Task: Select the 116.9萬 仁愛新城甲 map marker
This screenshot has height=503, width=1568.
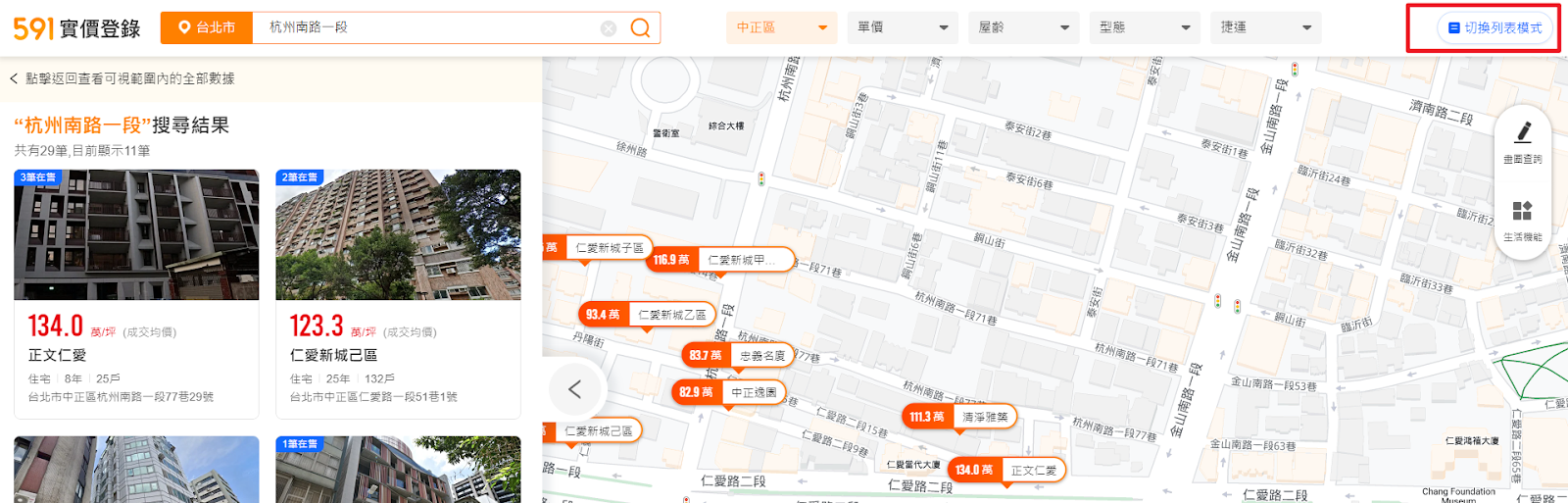Action: click(x=720, y=260)
